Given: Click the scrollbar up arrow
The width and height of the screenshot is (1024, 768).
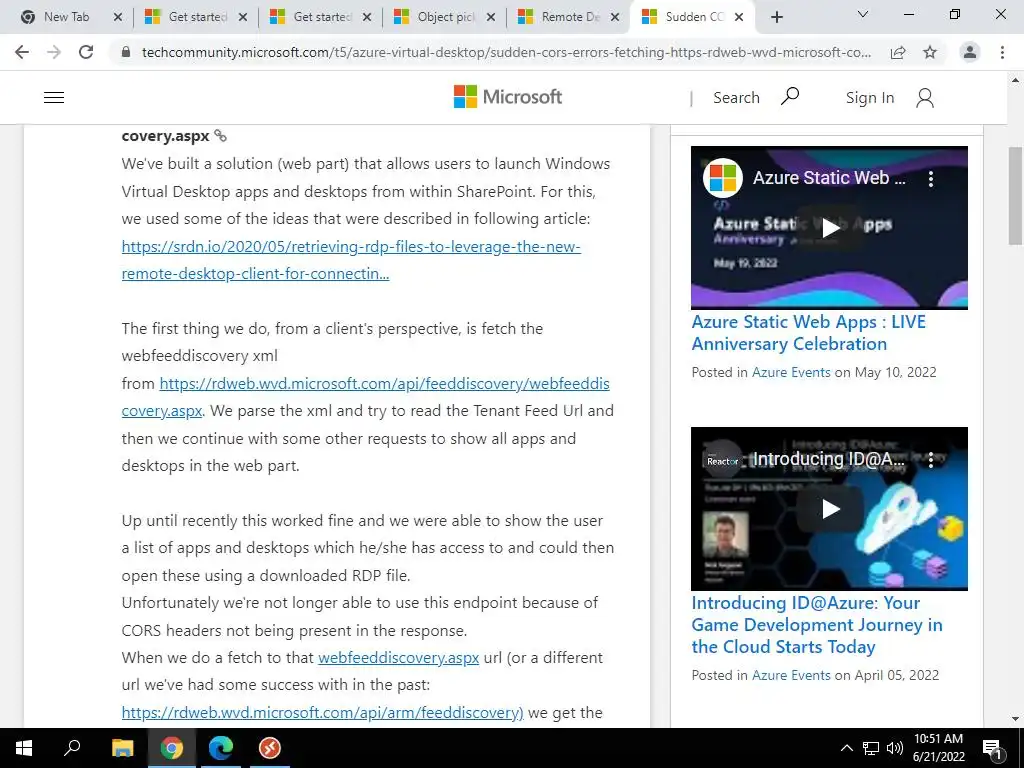Looking at the screenshot, I should coord(1015,80).
